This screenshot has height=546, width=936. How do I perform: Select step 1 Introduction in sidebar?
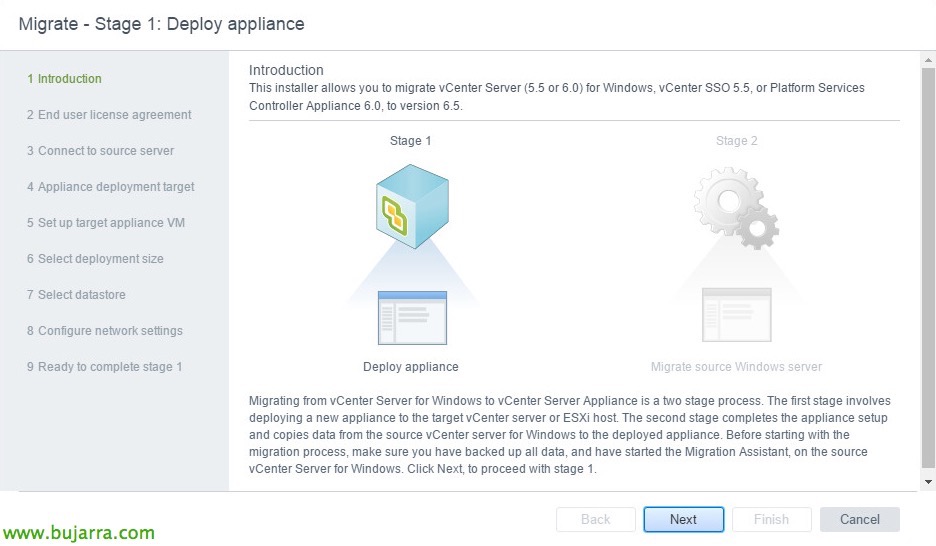tap(64, 79)
